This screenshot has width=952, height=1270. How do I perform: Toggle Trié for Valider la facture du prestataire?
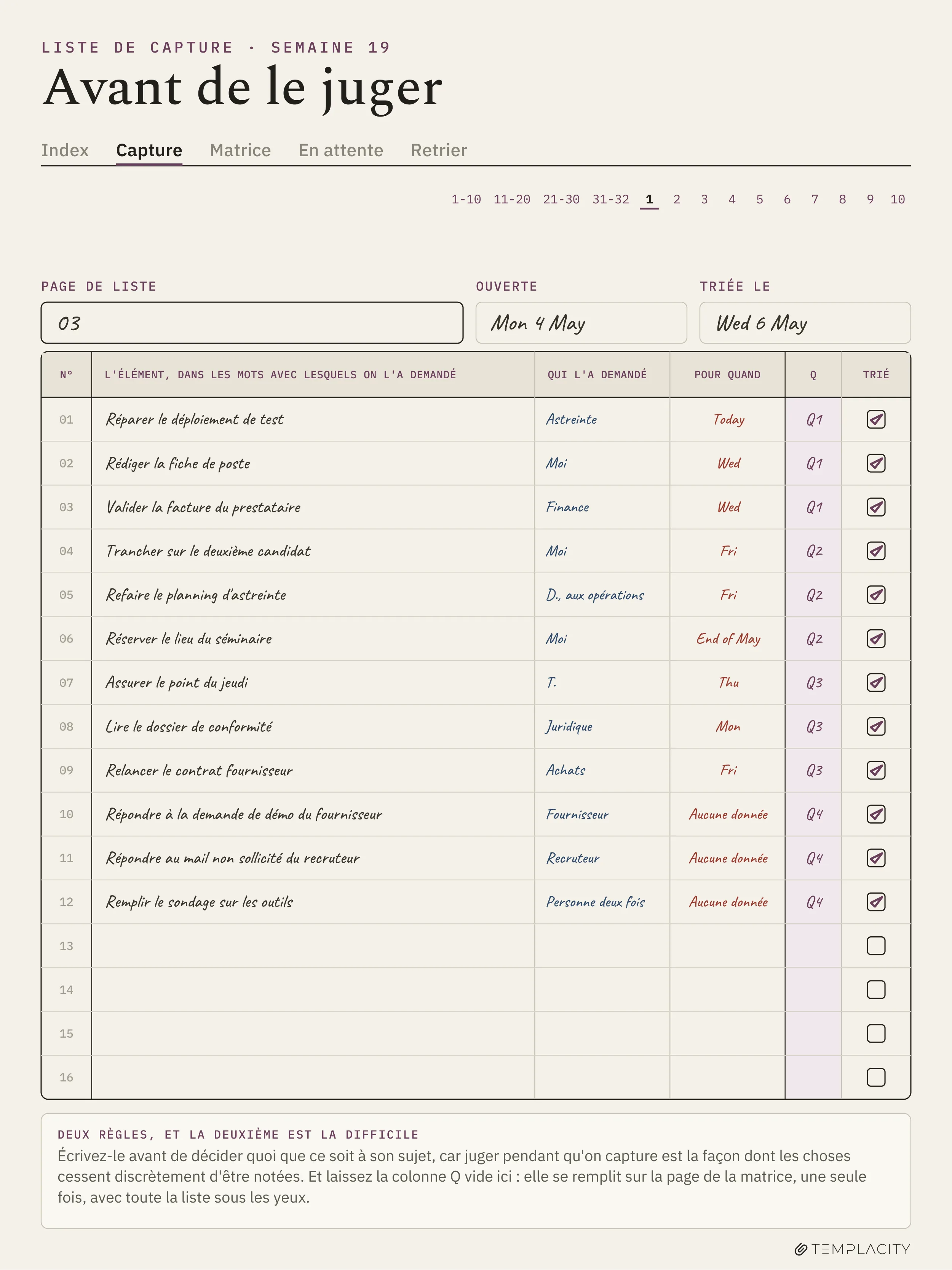(876, 507)
